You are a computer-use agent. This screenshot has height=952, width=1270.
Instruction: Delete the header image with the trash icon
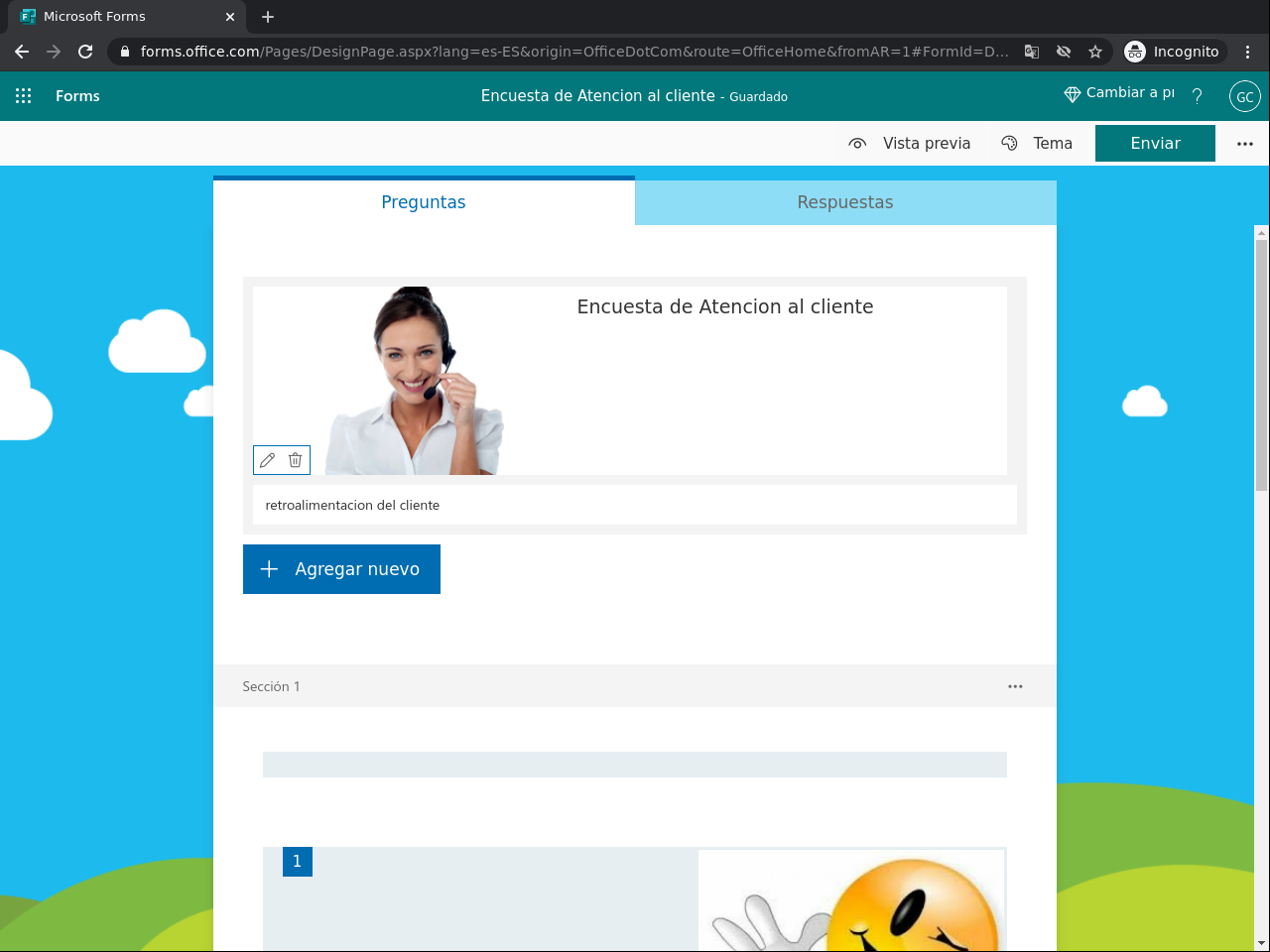click(295, 460)
